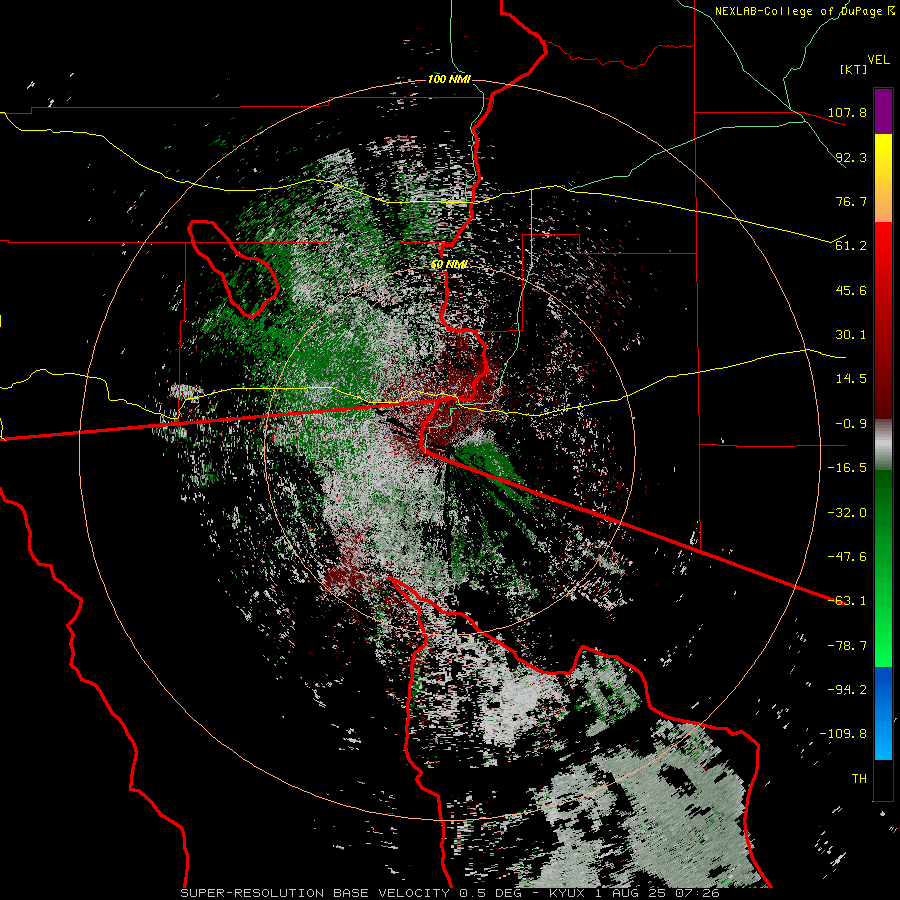Click the 92.3 value on the velocity scale
This screenshot has height=900, width=900.
(x=851, y=157)
